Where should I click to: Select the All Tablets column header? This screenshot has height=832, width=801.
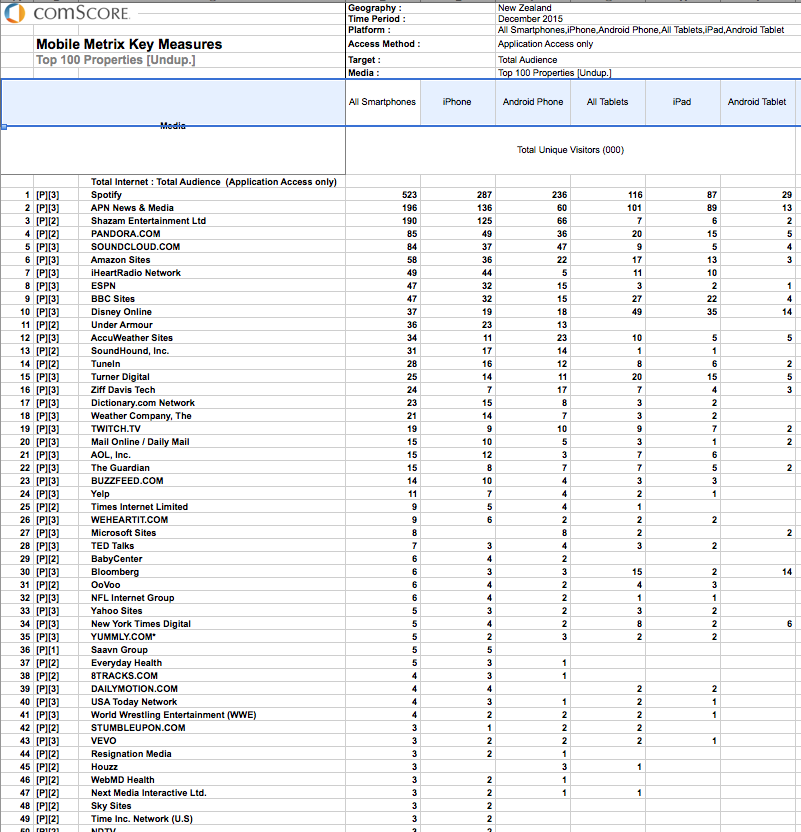608,102
